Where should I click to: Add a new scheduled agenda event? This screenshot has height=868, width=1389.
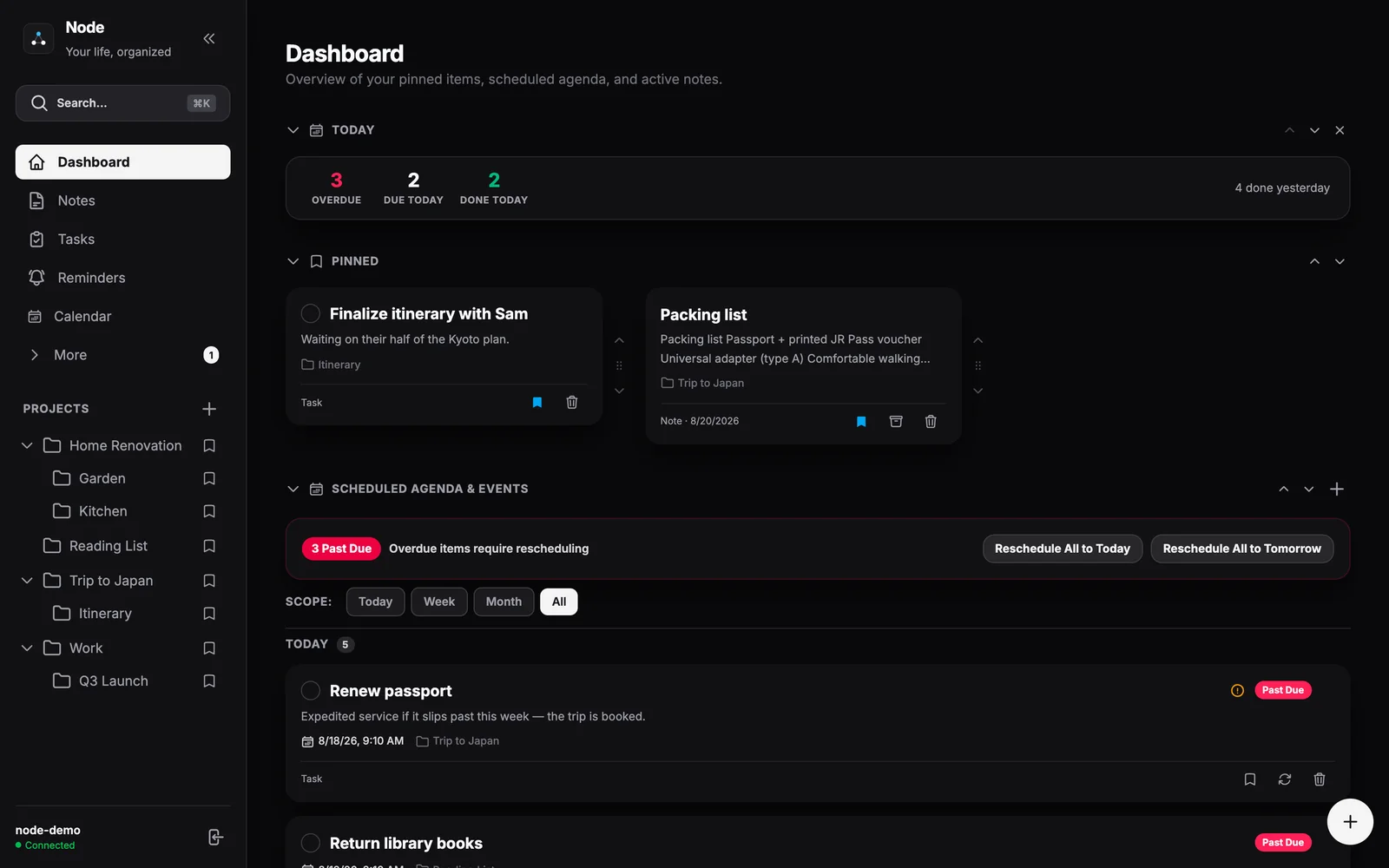click(1337, 489)
